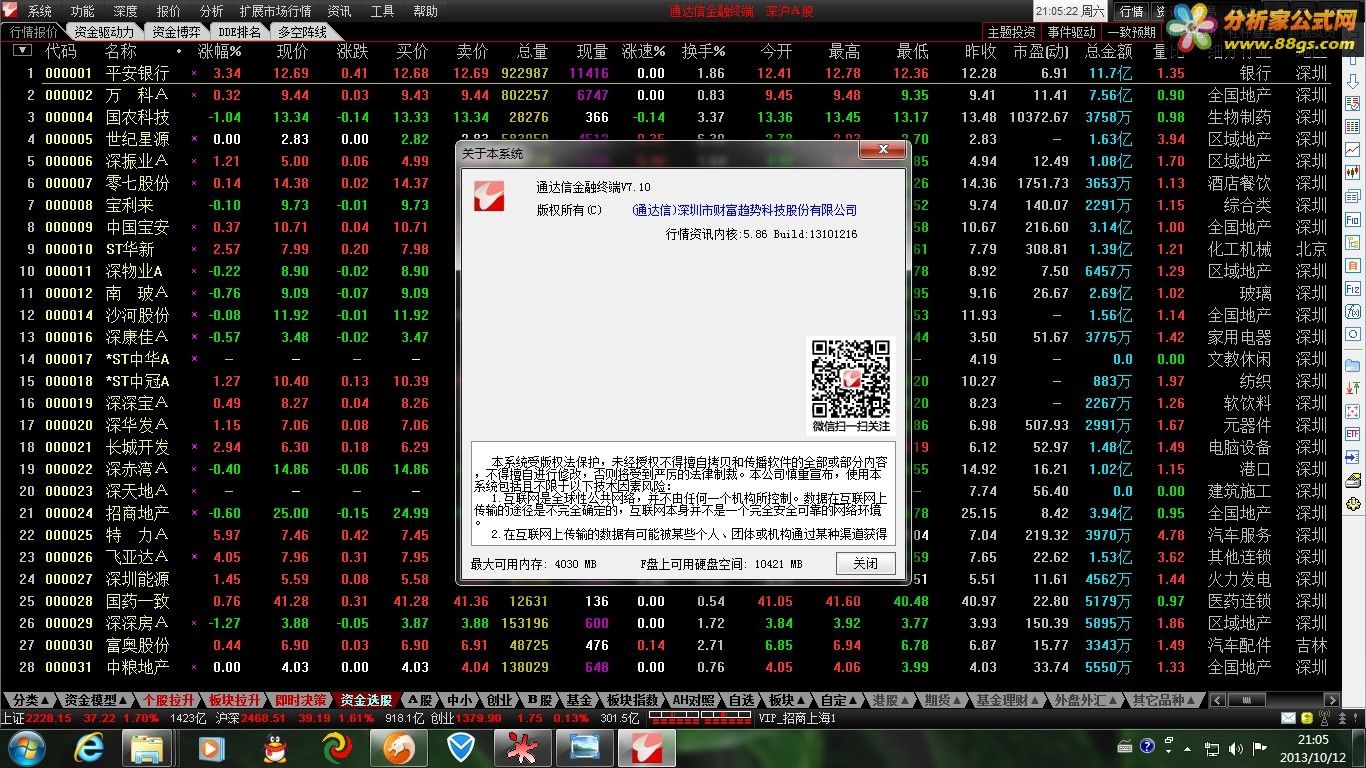The image size is (1366, 768).
Task: Open the QQ penguin icon on taskbar
Action: click(x=275, y=747)
